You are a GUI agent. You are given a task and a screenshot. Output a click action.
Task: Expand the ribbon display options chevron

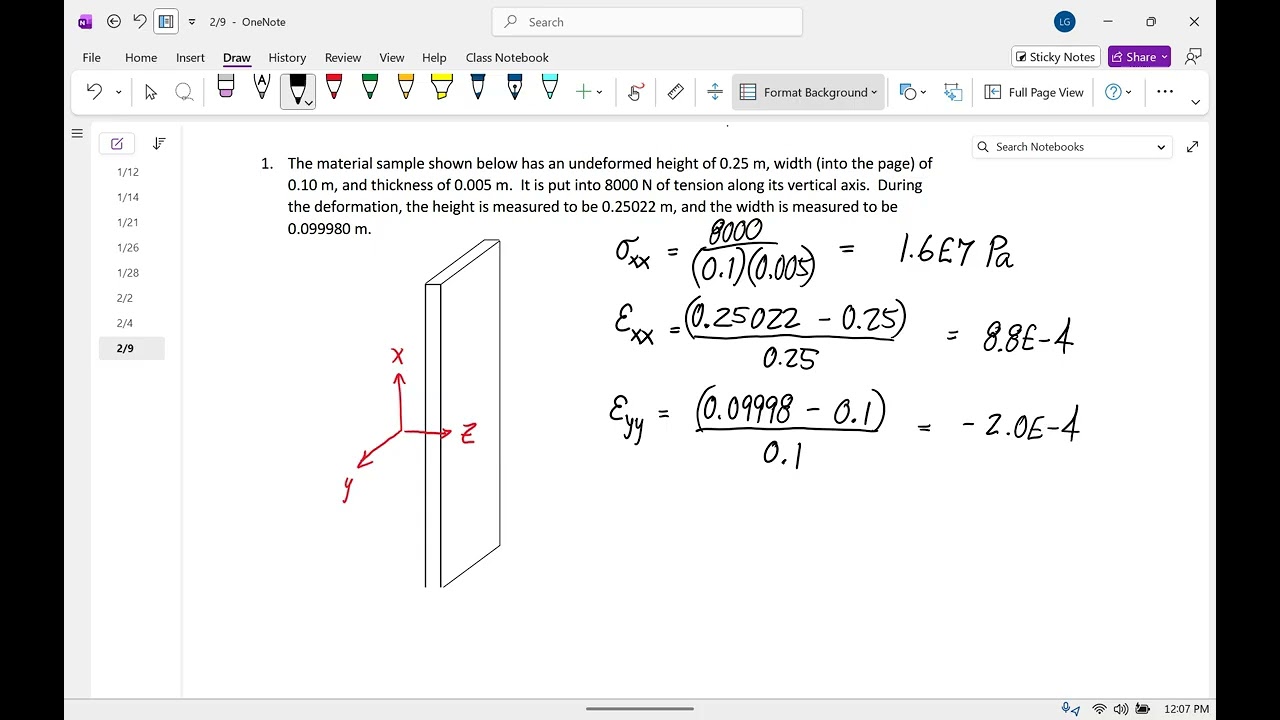pyautogui.click(x=1195, y=102)
